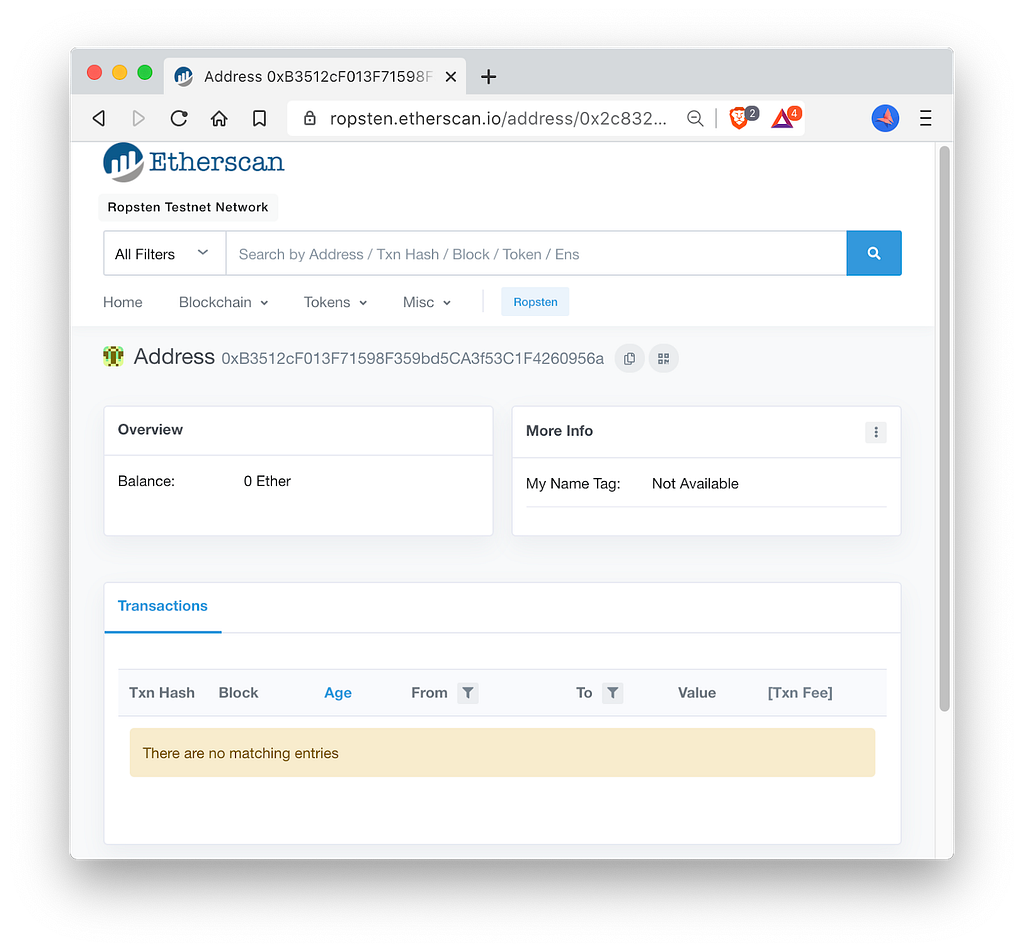Screen dimensions: 1024x952
Task: Click the browser back arrow
Action: [99, 118]
